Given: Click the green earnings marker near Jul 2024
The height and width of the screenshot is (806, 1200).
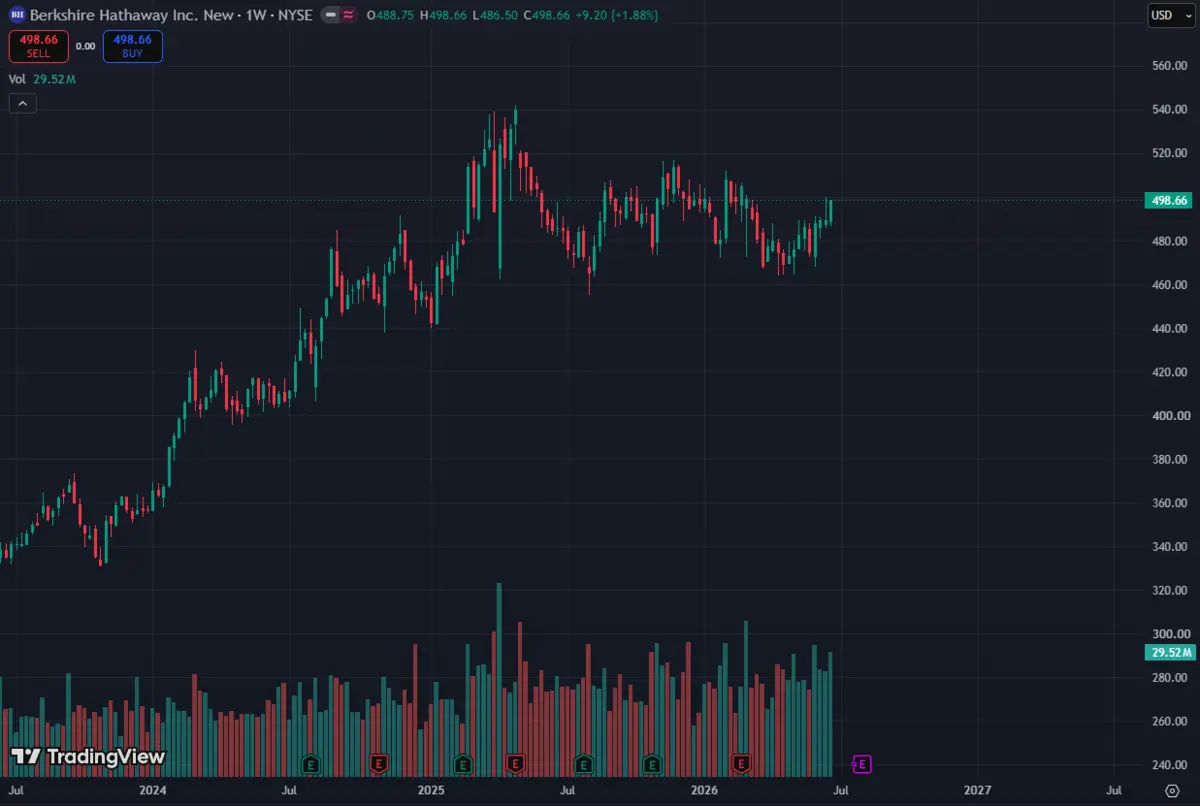Looking at the screenshot, I should pyautogui.click(x=312, y=764).
